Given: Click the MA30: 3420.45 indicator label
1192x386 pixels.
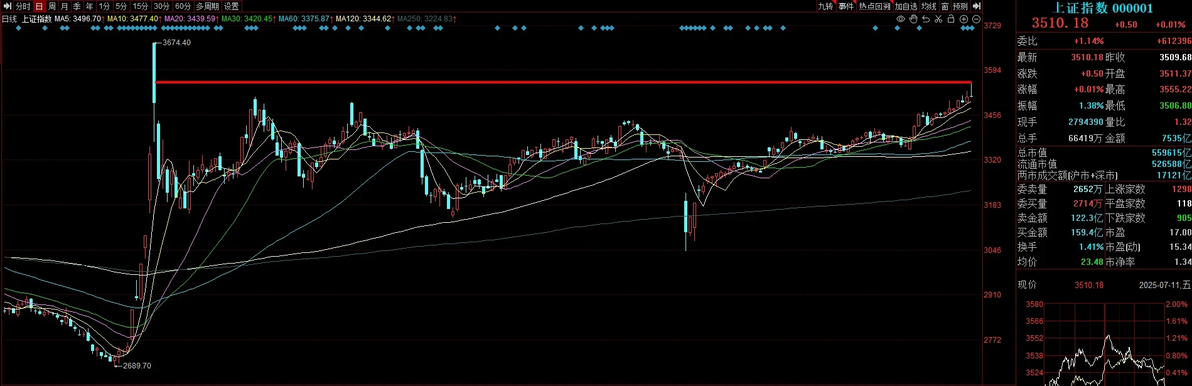Looking at the screenshot, I should (x=248, y=18).
